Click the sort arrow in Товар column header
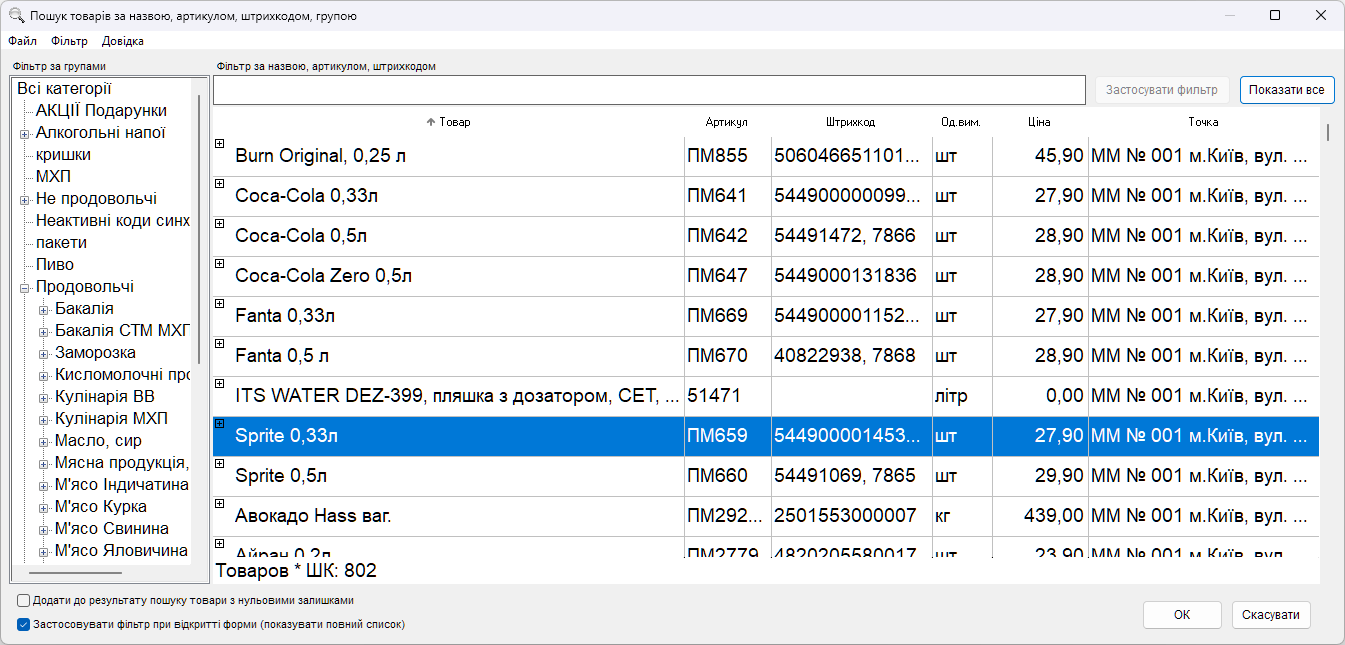Screen dimensions: 1345x645 click(x=431, y=122)
